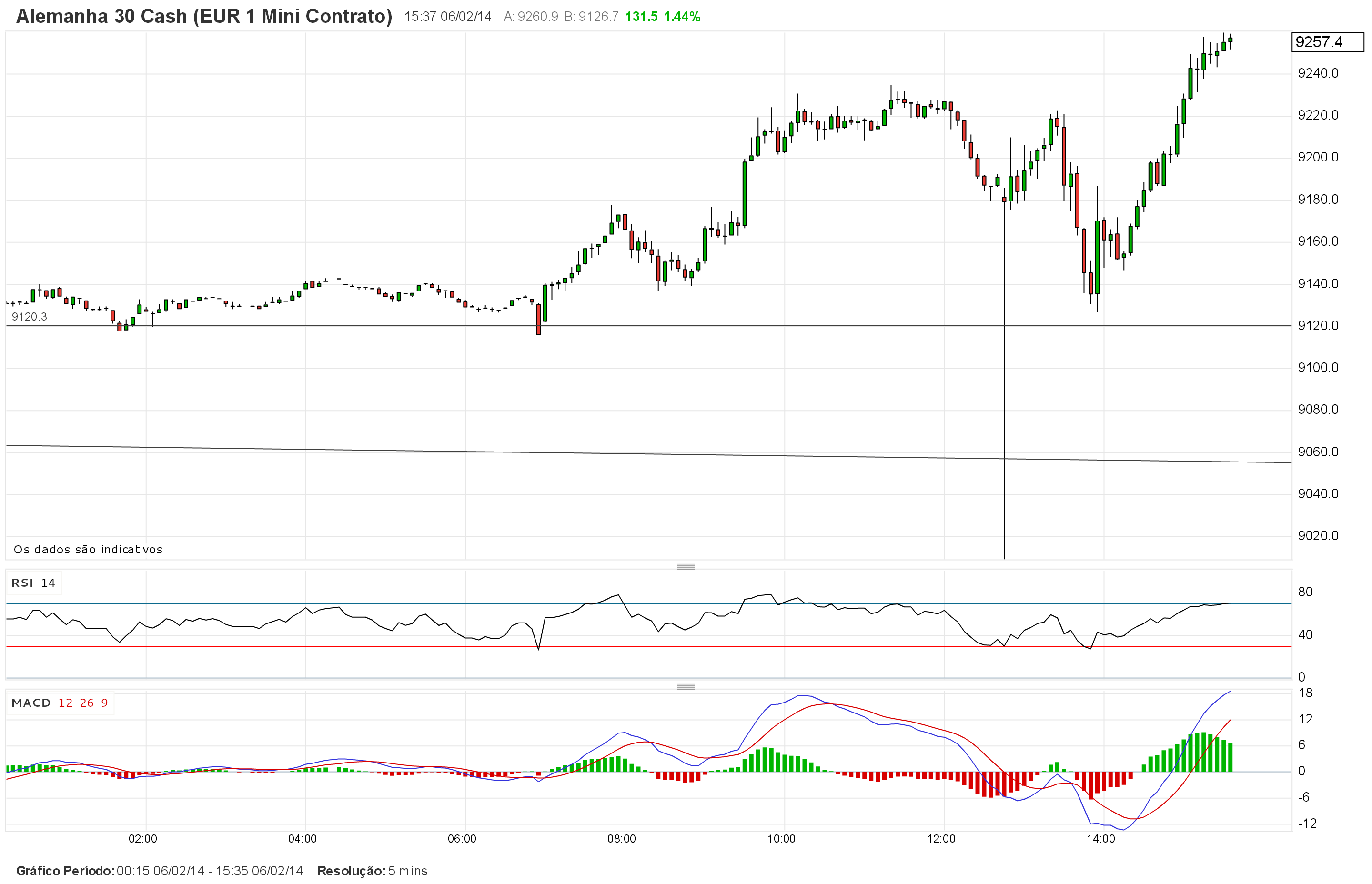Screen dimensions: 1372x884
Task: Select the MACD indicator label
Action: tap(31, 703)
